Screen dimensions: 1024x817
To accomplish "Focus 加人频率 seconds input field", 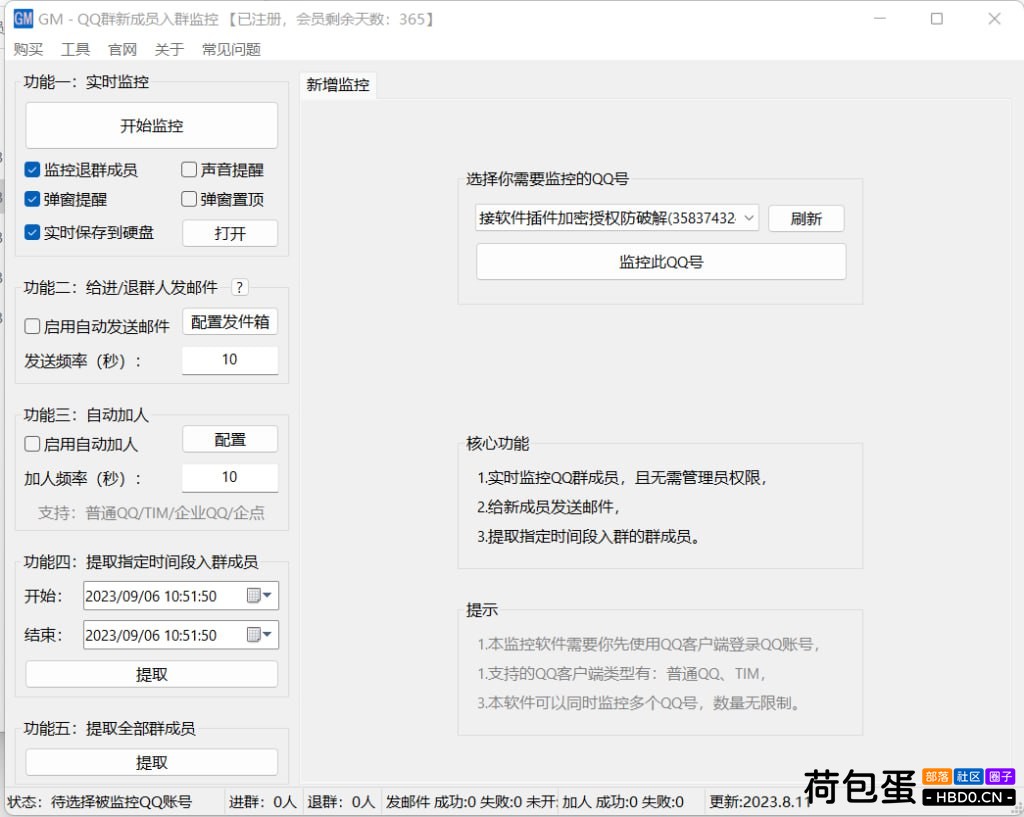I will point(230,477).
